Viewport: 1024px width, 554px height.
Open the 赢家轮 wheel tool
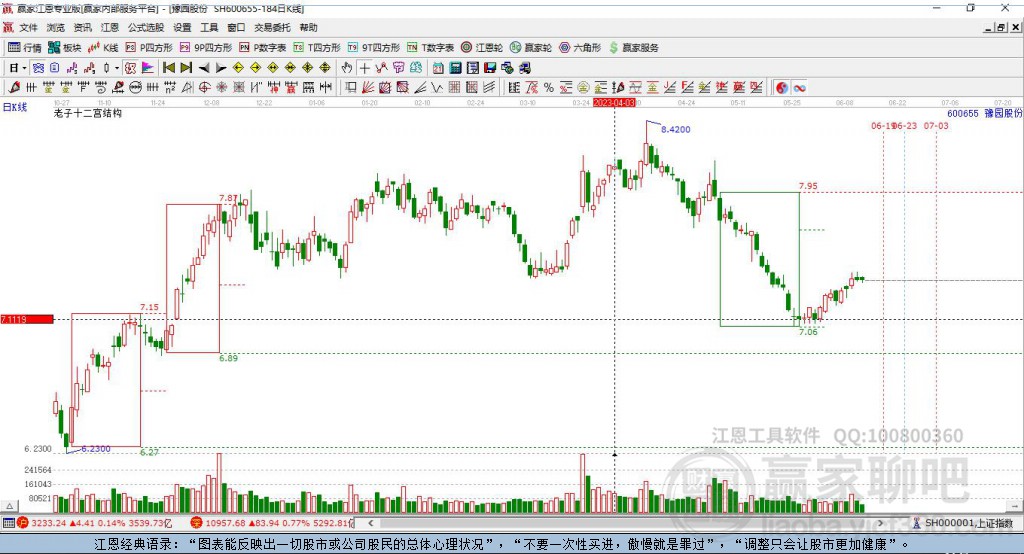tap(531, 48)
